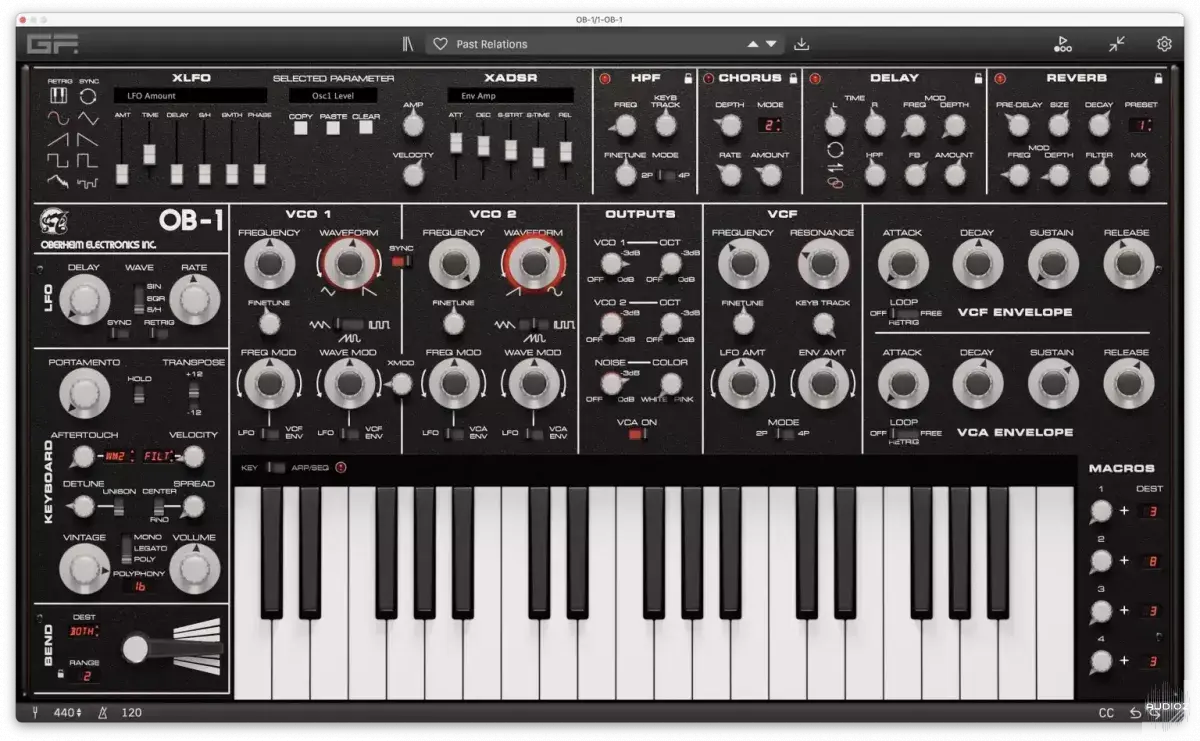
Task: Change the Reverb Preset number display
Action: click(x=1140, y=125)
